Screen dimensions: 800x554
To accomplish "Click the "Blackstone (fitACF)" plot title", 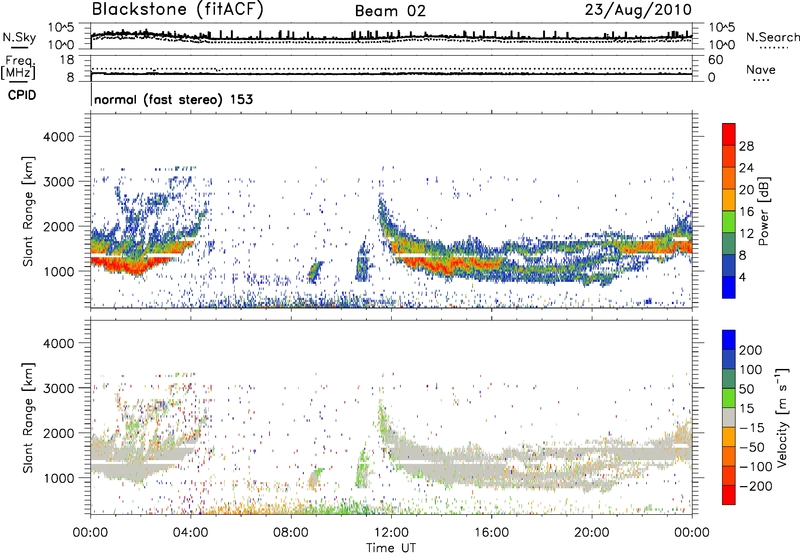I will [178, 10].
